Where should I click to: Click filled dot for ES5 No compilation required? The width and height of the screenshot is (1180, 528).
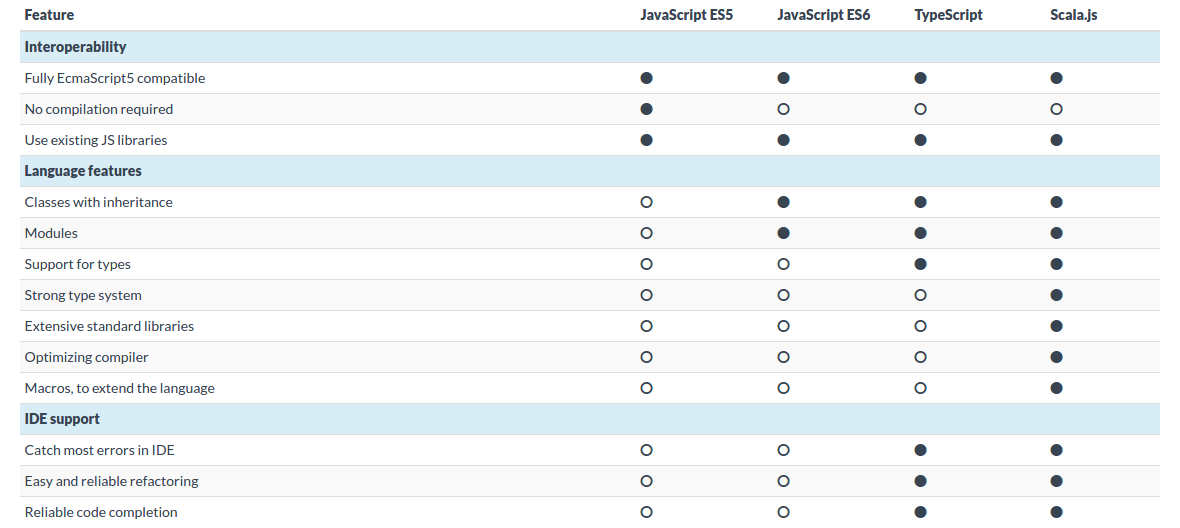click(646, 109)
